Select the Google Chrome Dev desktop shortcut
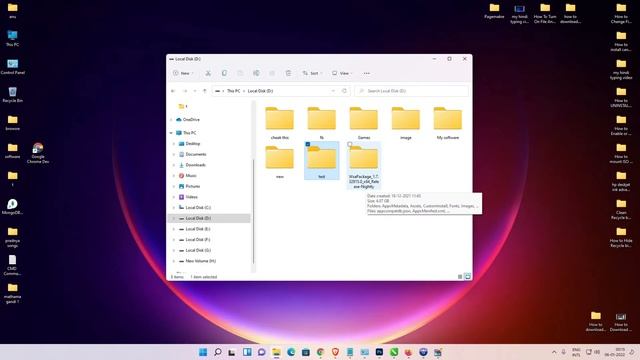The image size is (640, 360). pos(38,153)
